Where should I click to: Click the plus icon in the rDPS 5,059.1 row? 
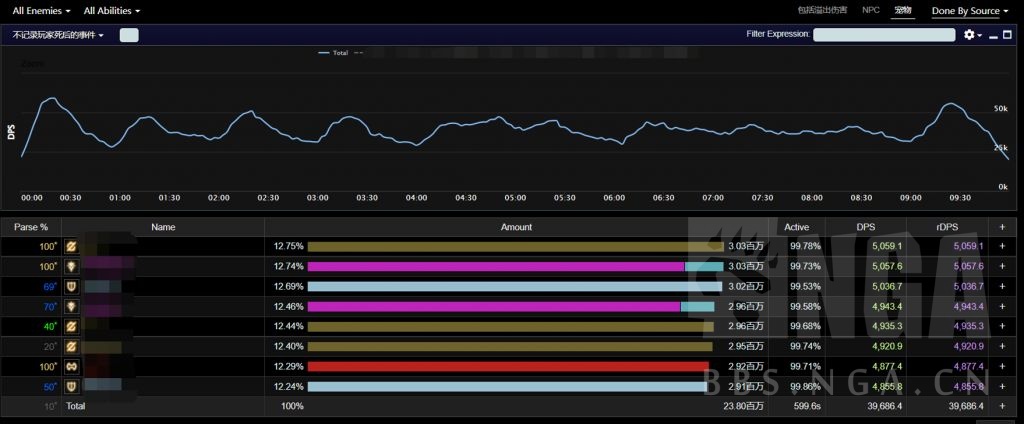coord(1002,246)
